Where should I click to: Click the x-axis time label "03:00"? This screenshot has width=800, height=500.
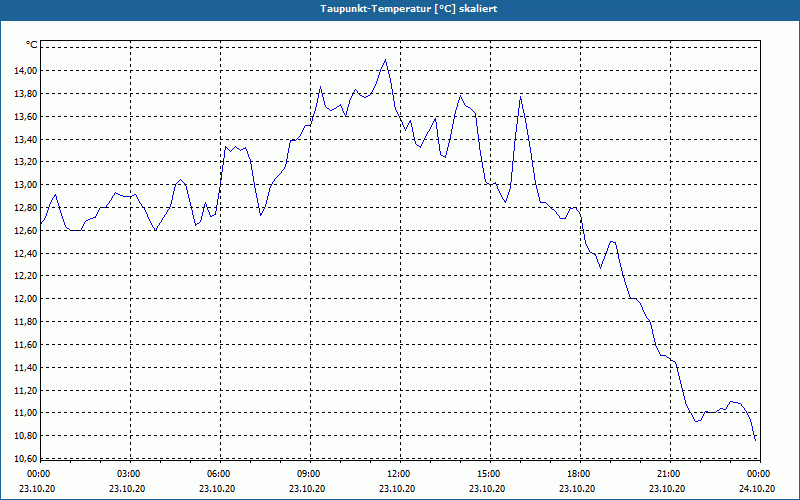click(x=128, y=474)
